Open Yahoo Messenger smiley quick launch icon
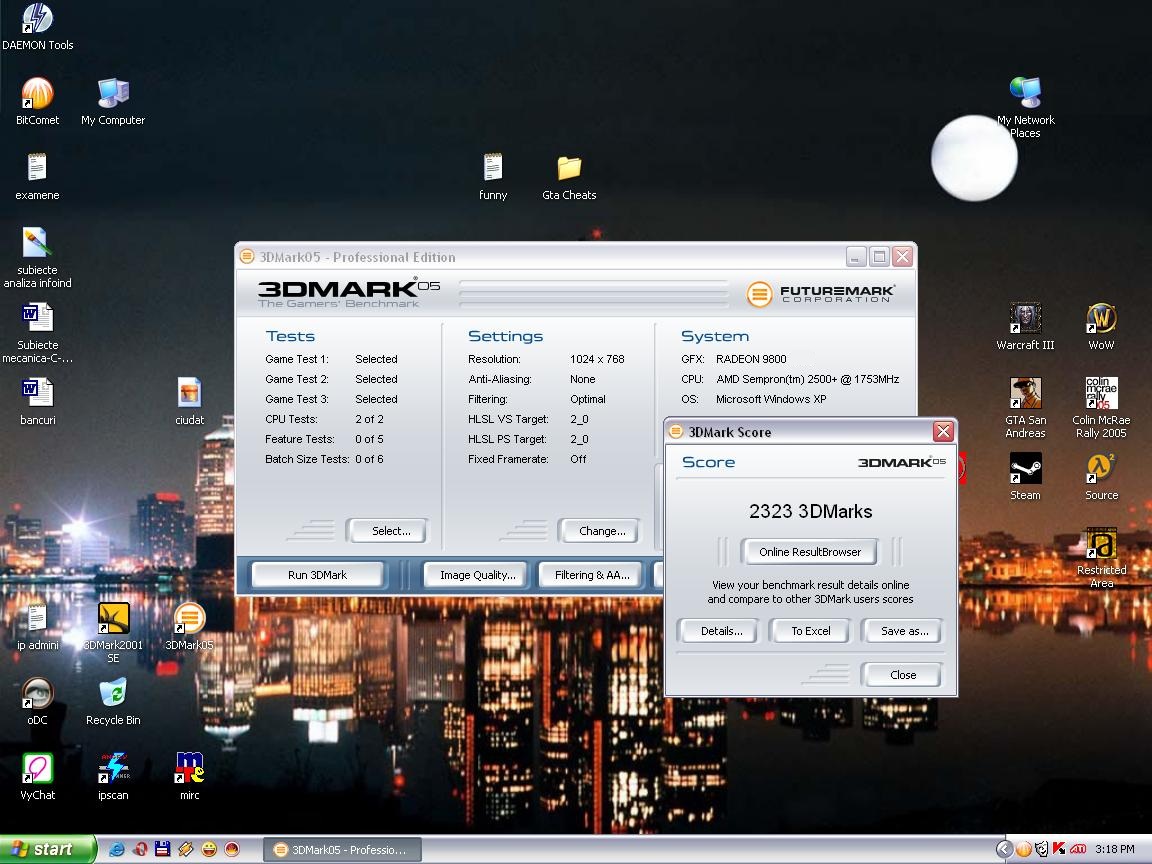 209,849
